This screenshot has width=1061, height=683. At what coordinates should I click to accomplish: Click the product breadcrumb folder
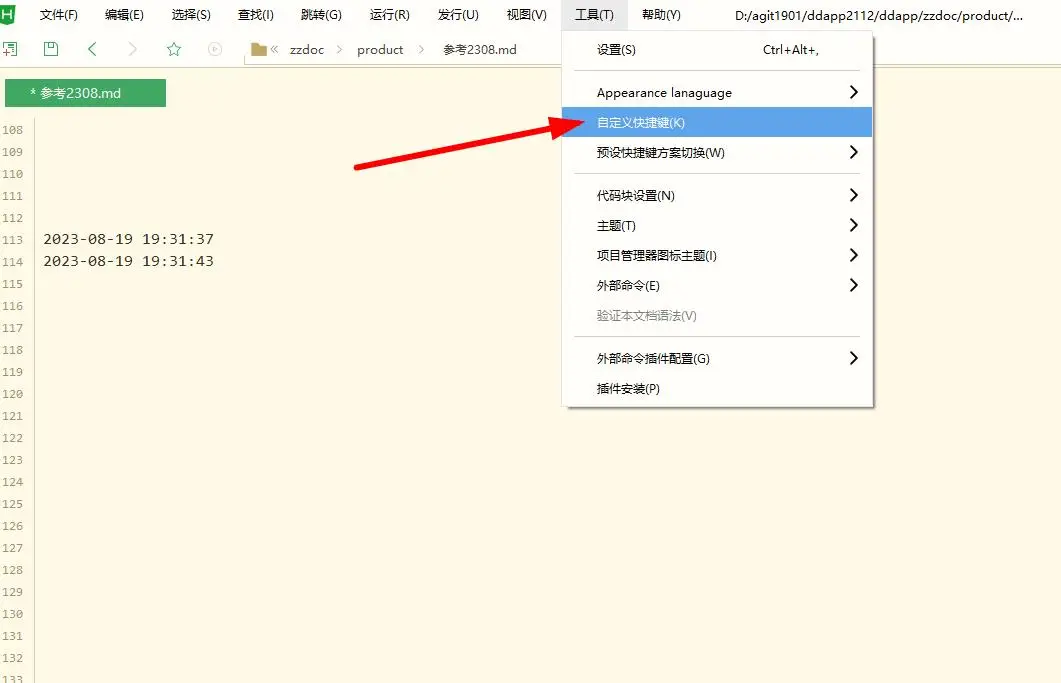coord(380,50)
